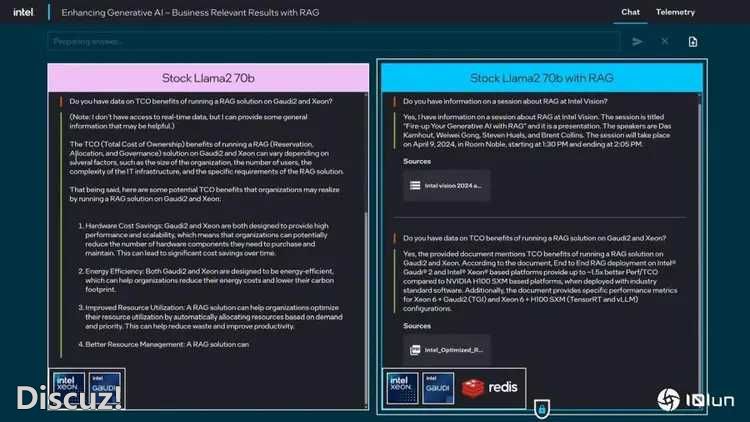Click the list icon on Intel vision source
Image resolution: width=750 pixels, height=422 pixels.
pos(415,186)
